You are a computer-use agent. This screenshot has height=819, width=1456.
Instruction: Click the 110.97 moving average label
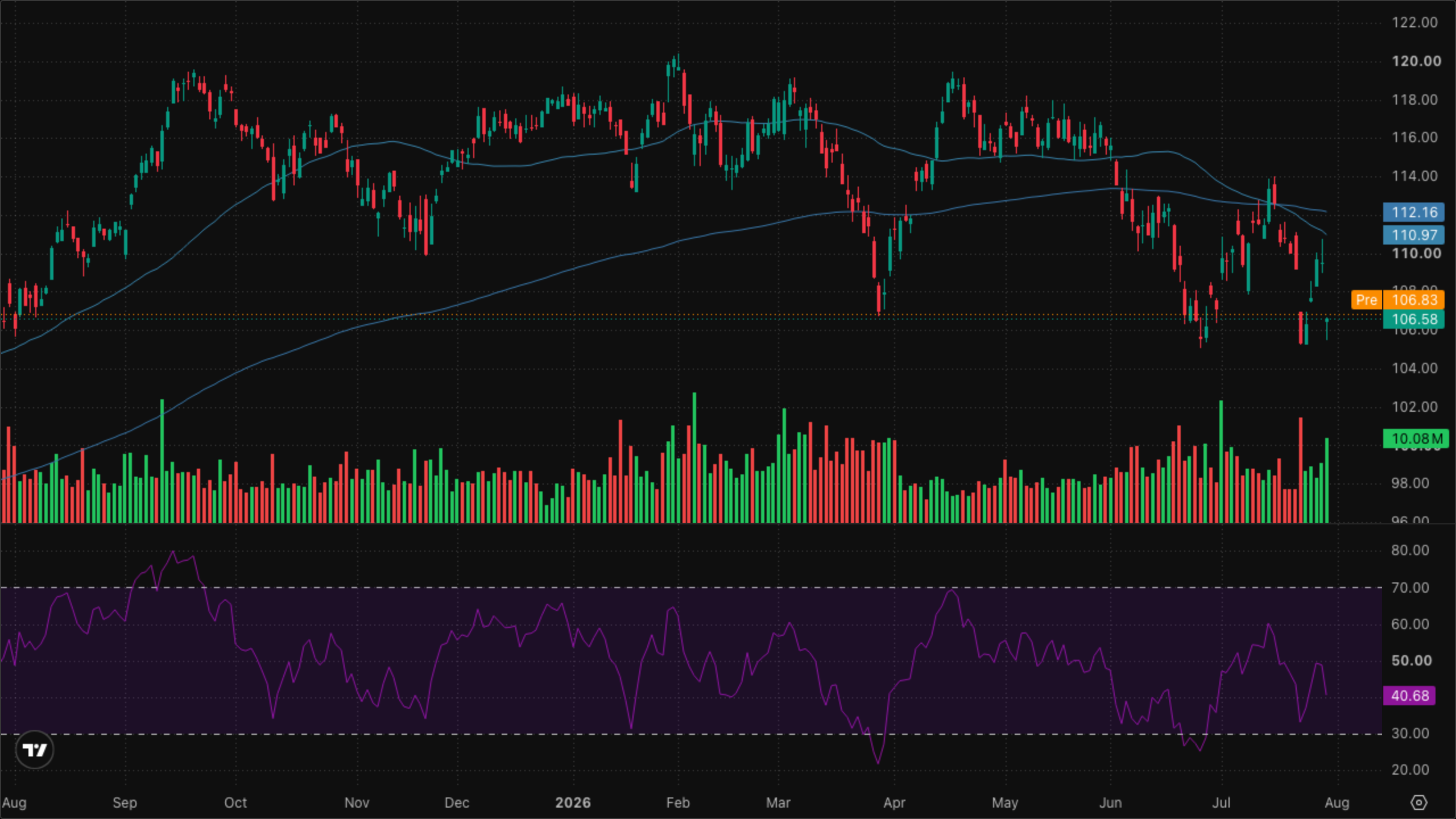point(1413,234)
